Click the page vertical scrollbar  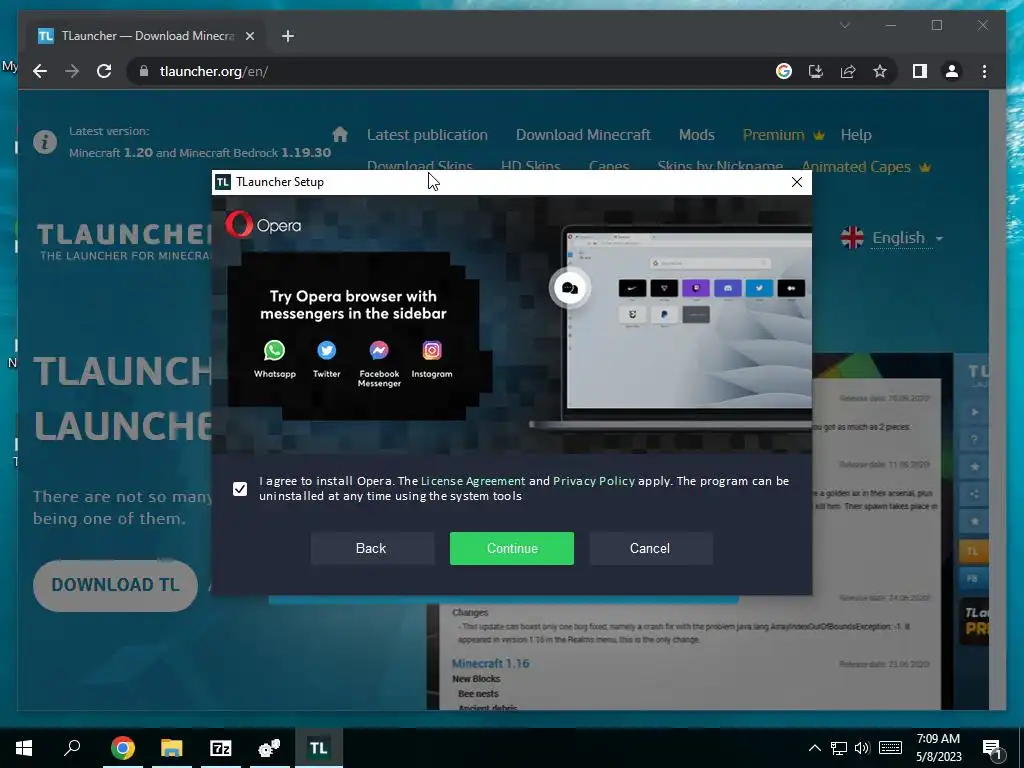997,399
